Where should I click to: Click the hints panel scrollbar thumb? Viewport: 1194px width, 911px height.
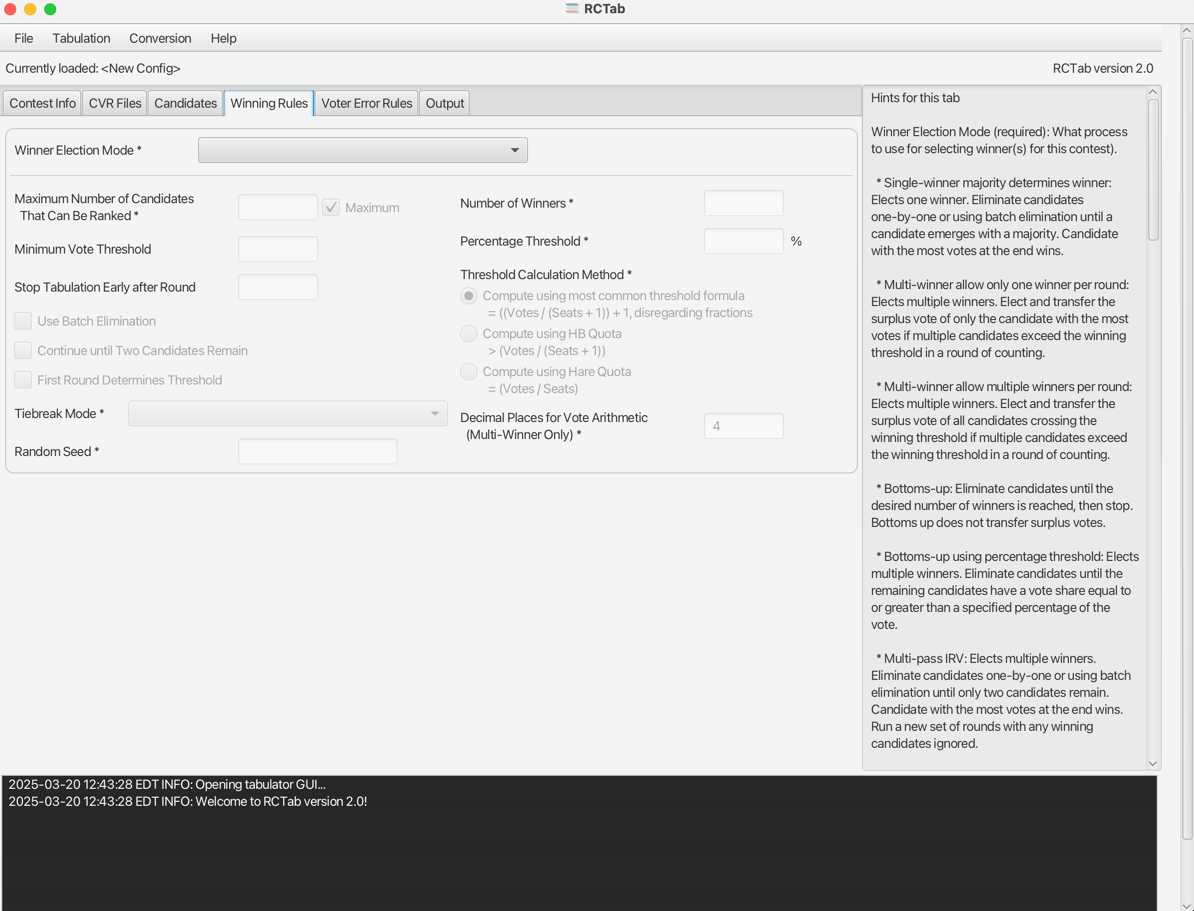(x=1153, y=170)
